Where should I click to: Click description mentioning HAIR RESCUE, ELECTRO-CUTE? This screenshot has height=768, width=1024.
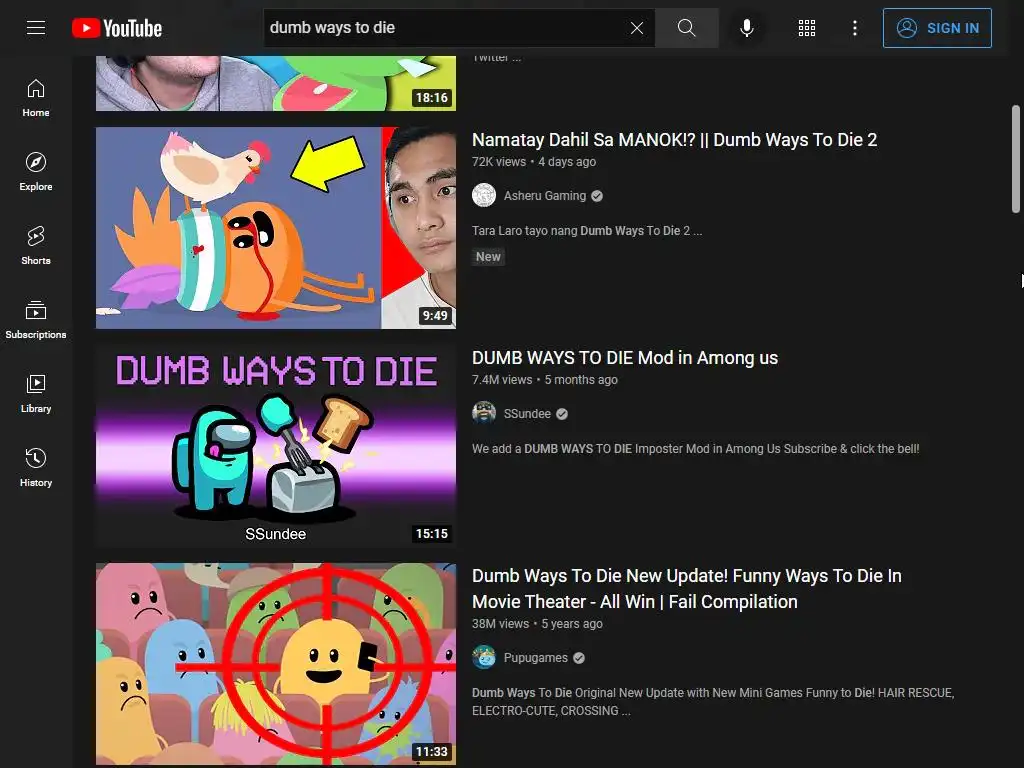click(713, 701)
